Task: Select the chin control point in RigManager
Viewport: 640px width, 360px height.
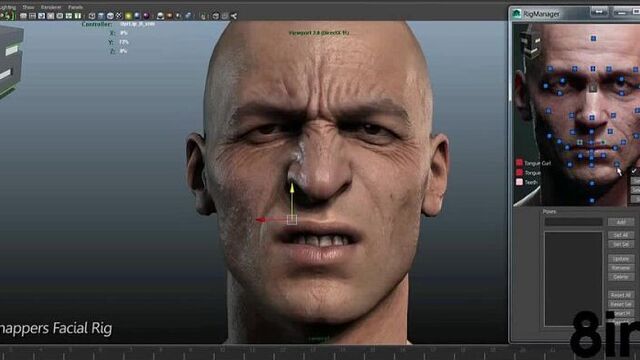Action: coord(592,183)
